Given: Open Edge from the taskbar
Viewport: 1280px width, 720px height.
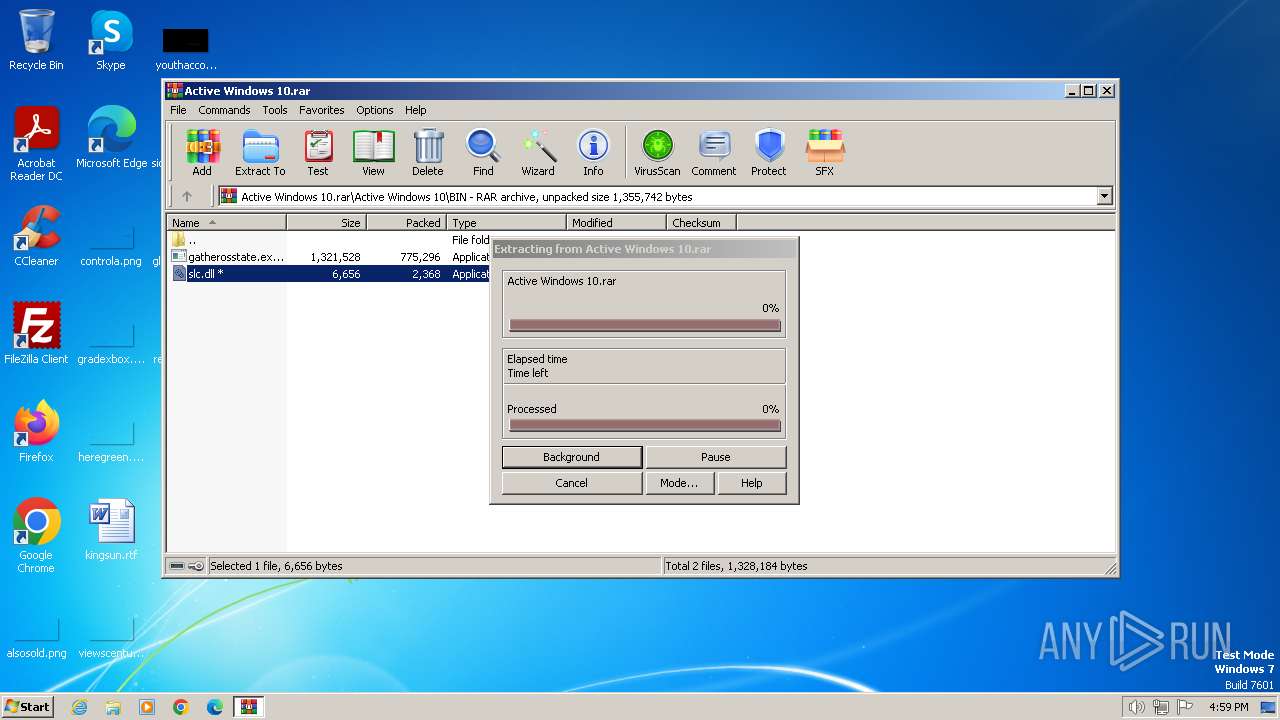Looking at the screenshot, I should coord(215,707).
